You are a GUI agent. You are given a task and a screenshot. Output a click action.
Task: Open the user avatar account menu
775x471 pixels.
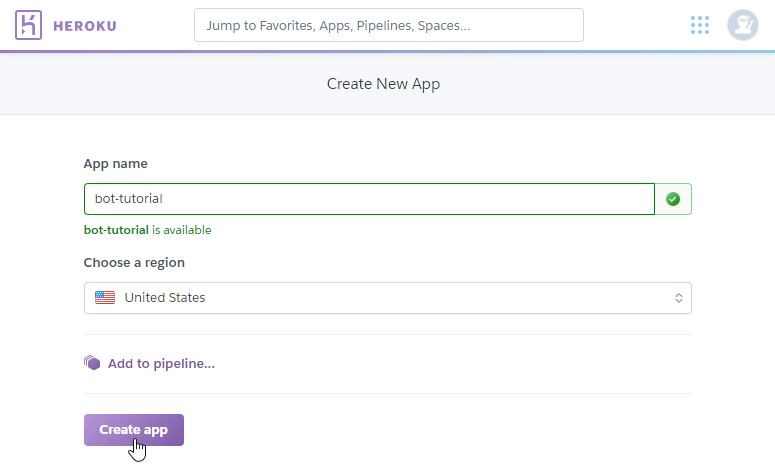point(742,25)
